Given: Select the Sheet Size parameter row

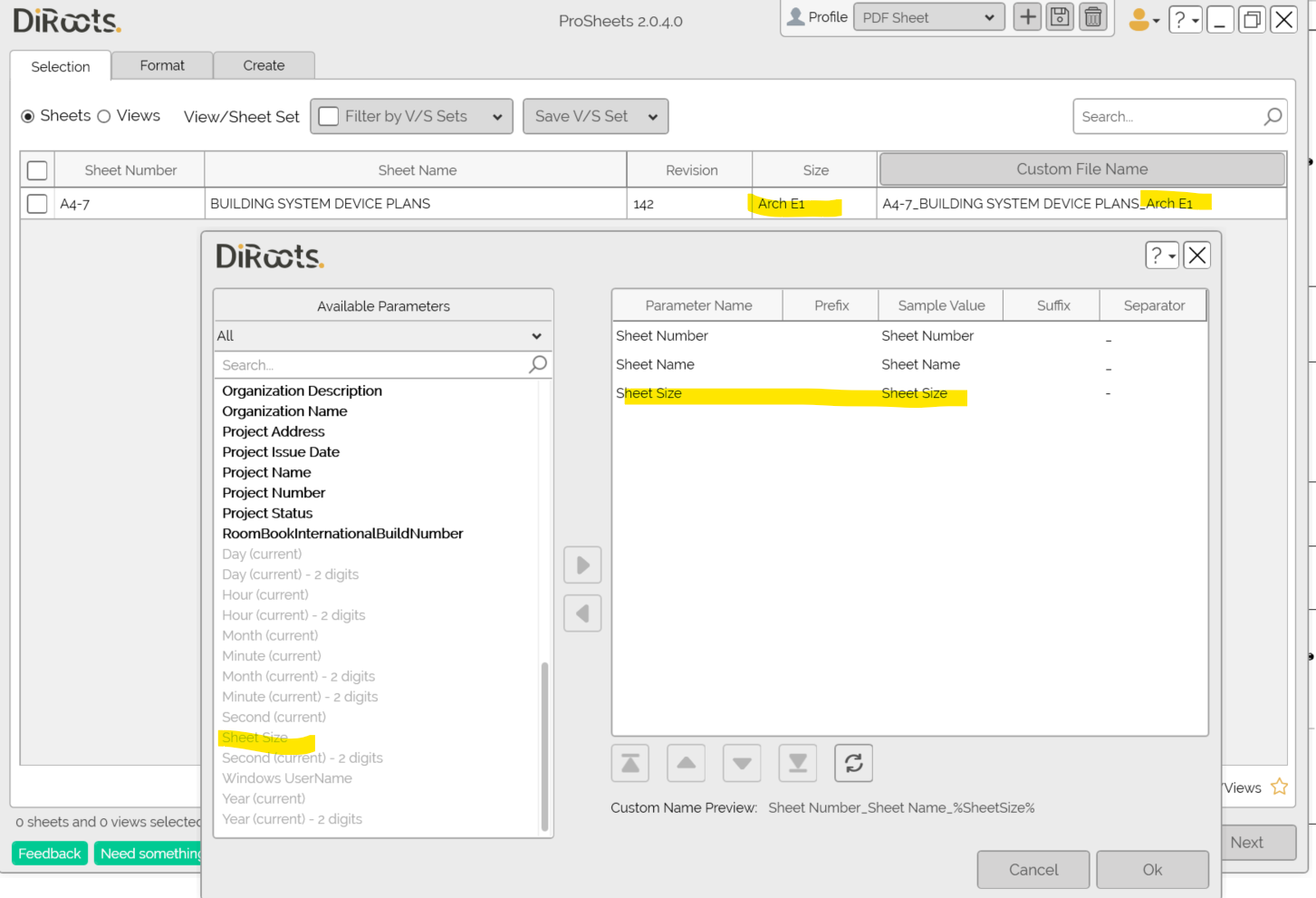Looking at the screenshot, I should [x=909, y=393].
